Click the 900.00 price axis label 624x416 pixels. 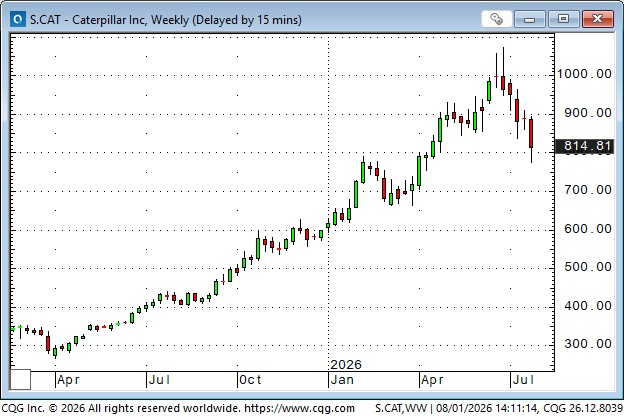(588, 113)
